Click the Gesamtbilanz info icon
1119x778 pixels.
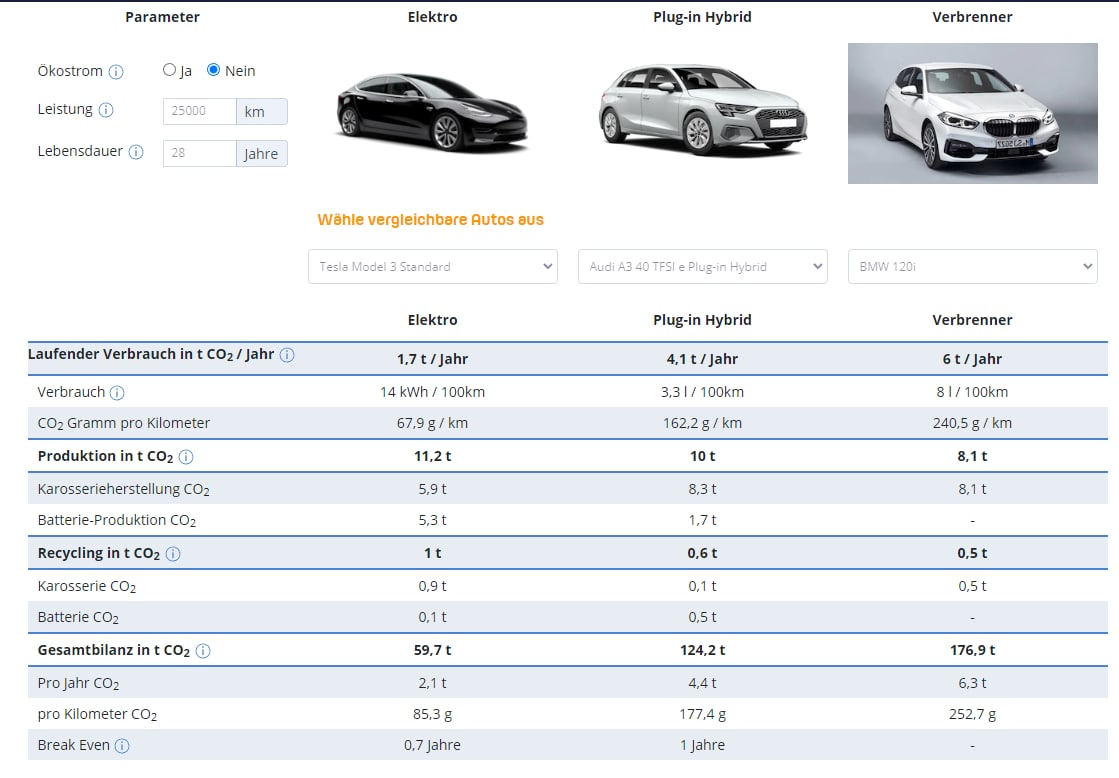203,651
